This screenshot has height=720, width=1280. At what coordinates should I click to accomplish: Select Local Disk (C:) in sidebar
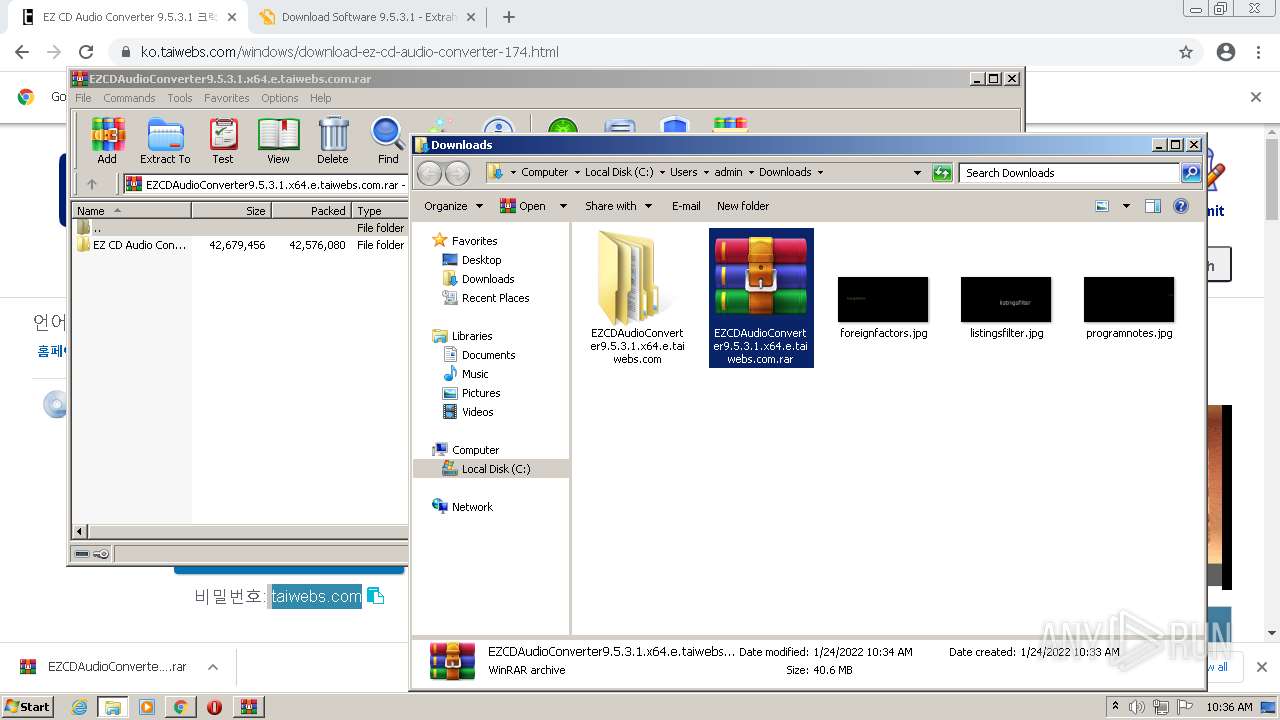[x=496, y=469]
